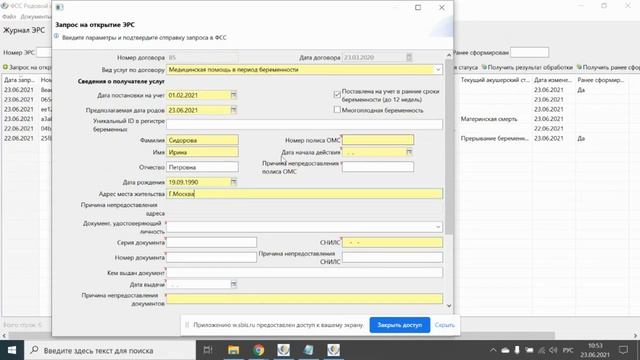Click dialog scrollbar up arrow

[x=449, y=55]
